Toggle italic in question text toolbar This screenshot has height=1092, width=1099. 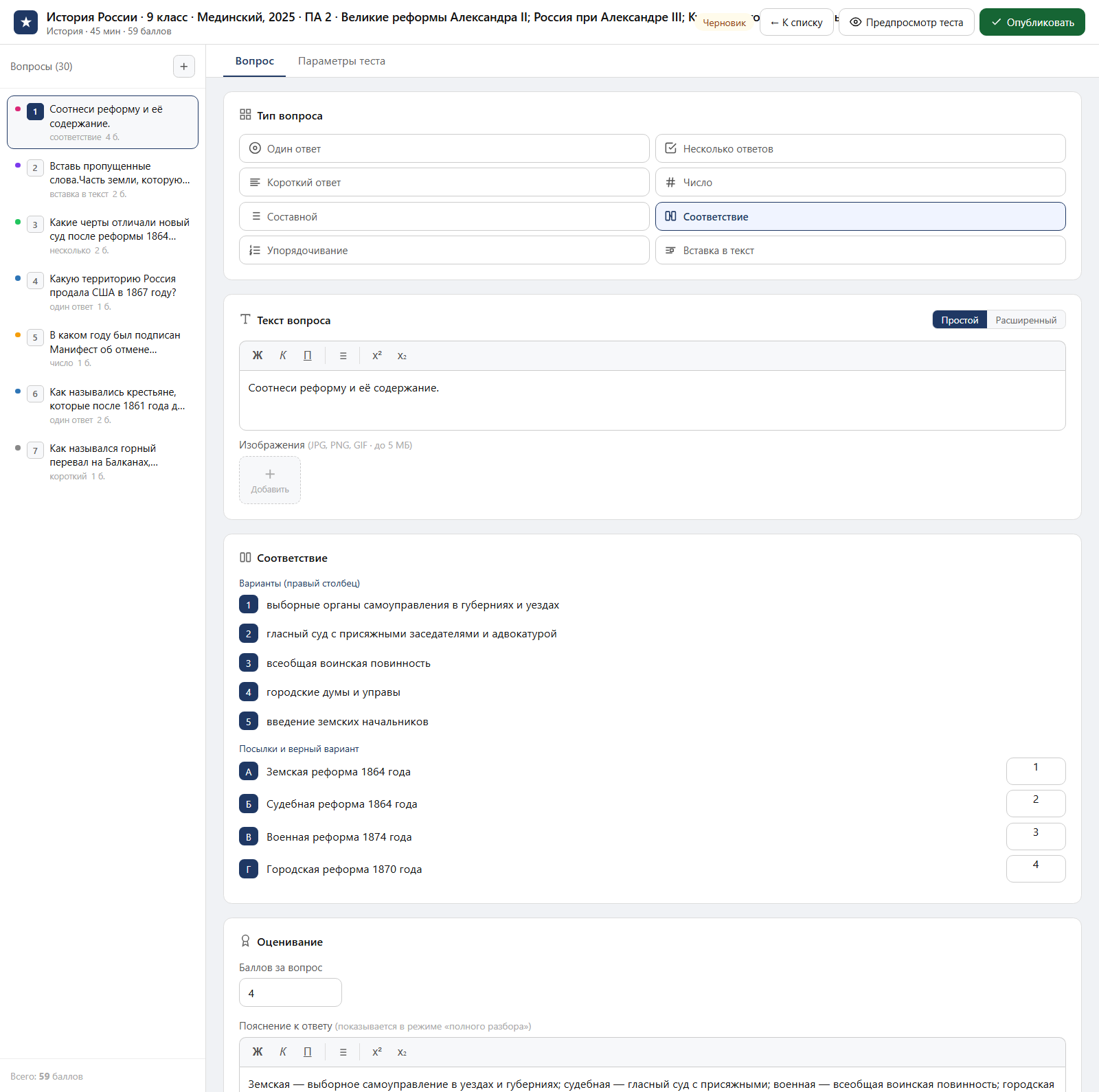coord(283,356)
